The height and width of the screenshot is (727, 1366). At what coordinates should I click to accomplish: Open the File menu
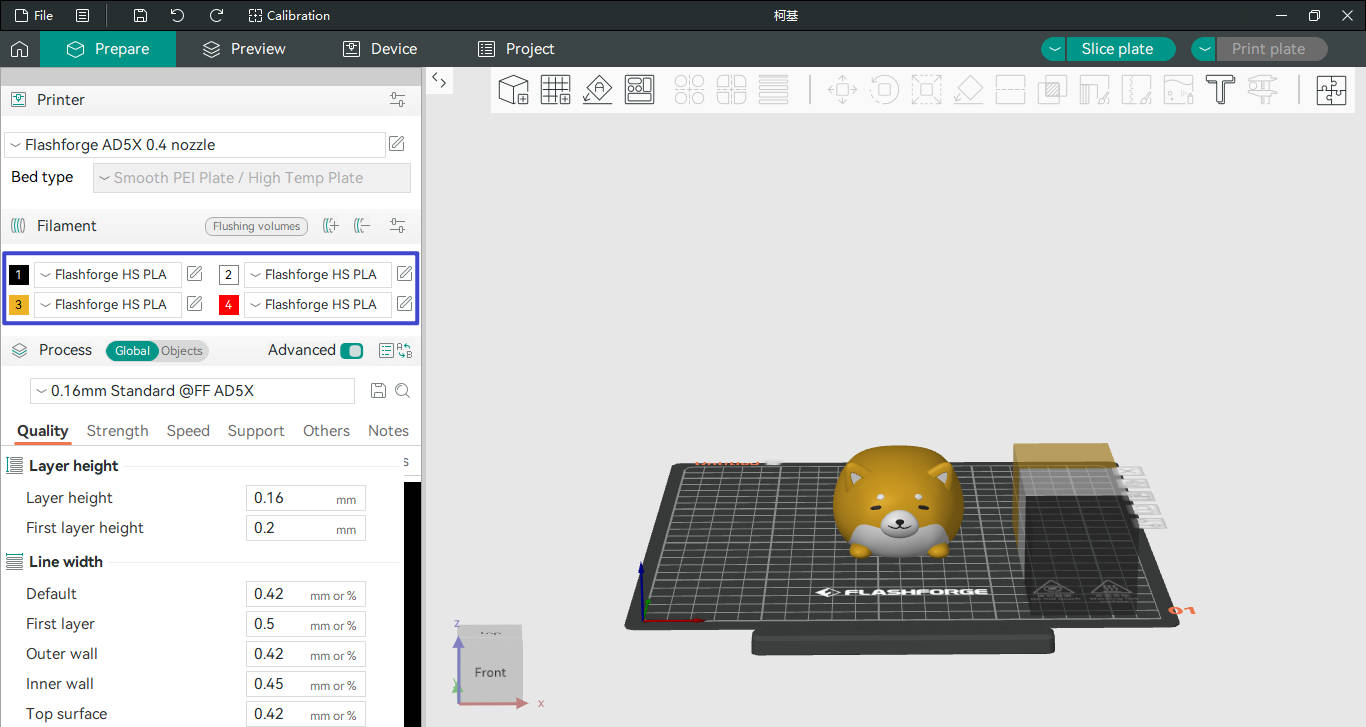tap(34, 16)
